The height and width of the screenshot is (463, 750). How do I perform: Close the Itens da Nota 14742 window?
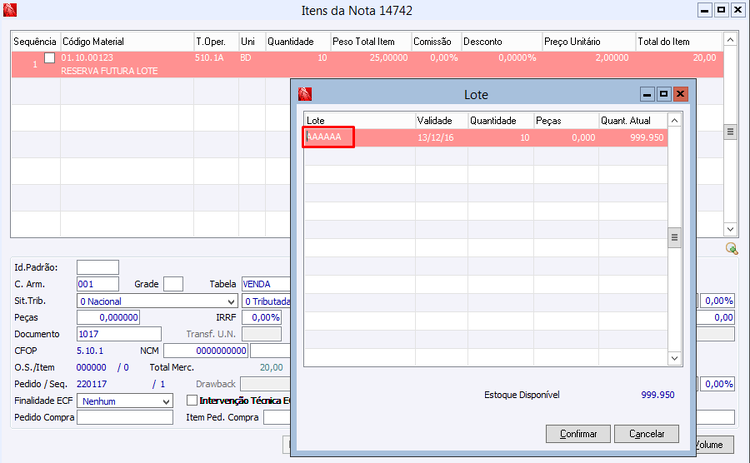coord(738,10)
